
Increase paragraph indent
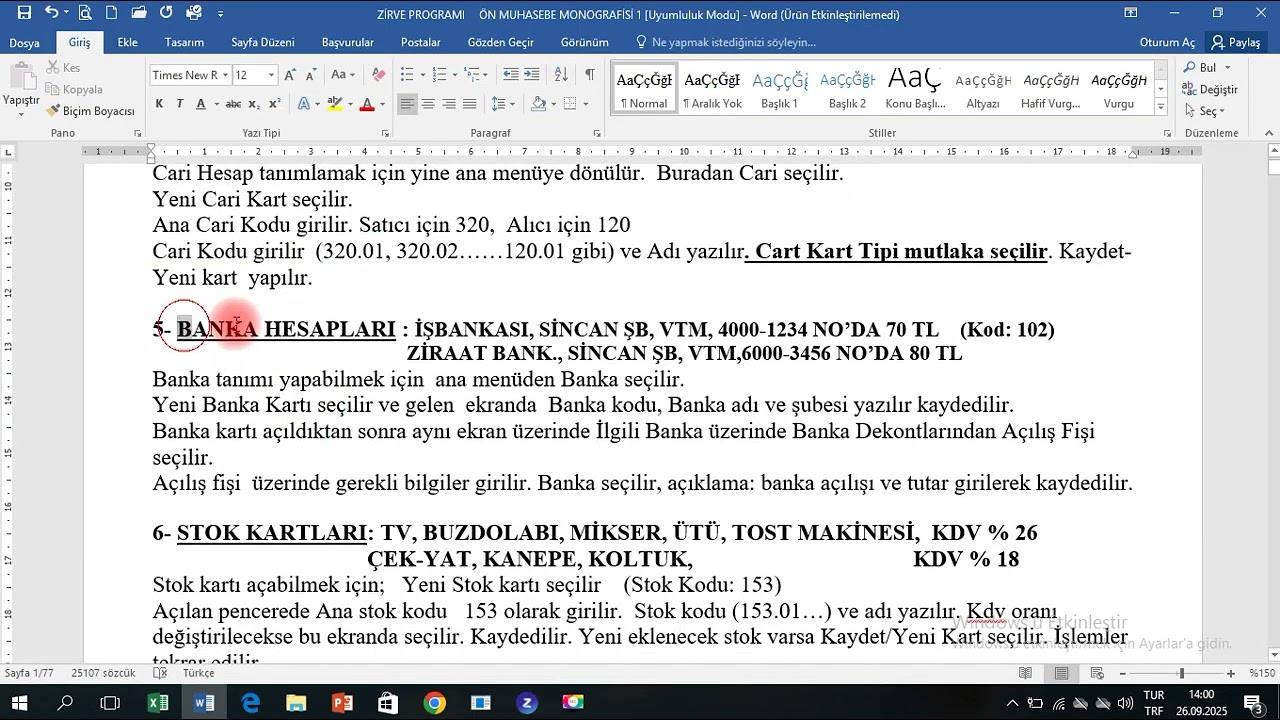point(531,75)
